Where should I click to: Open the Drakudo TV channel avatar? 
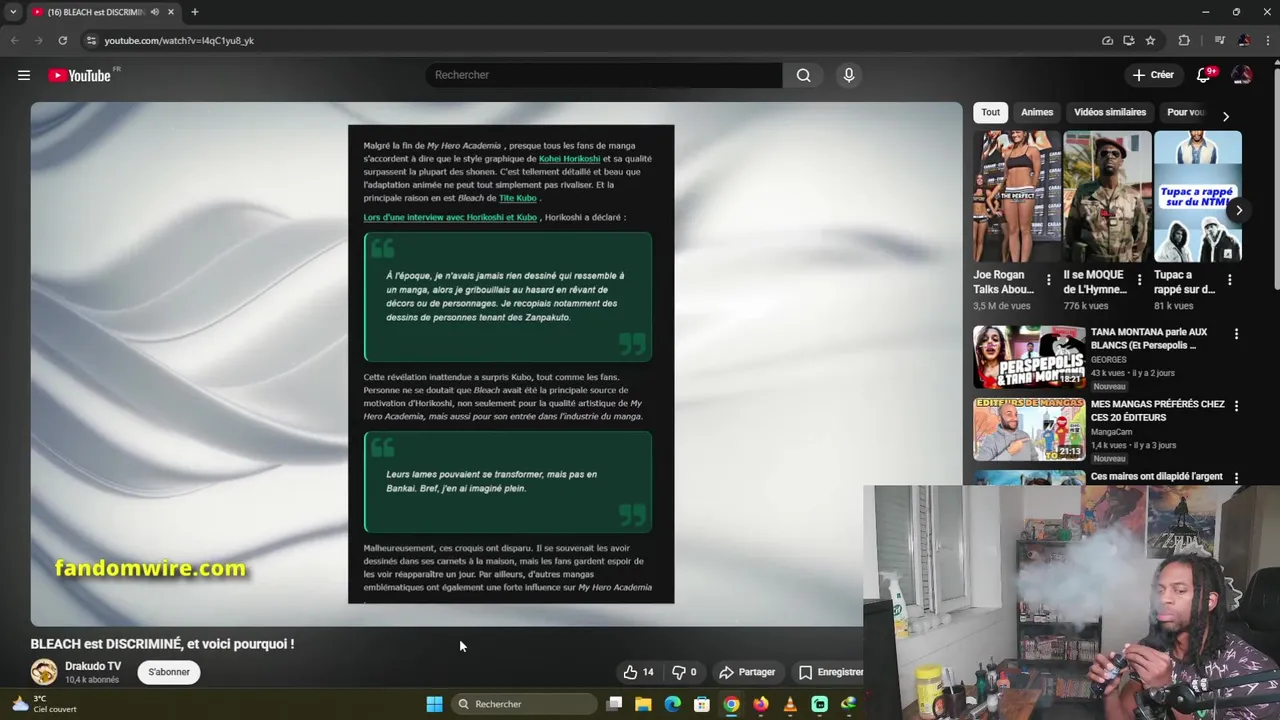tap(44, 672)
